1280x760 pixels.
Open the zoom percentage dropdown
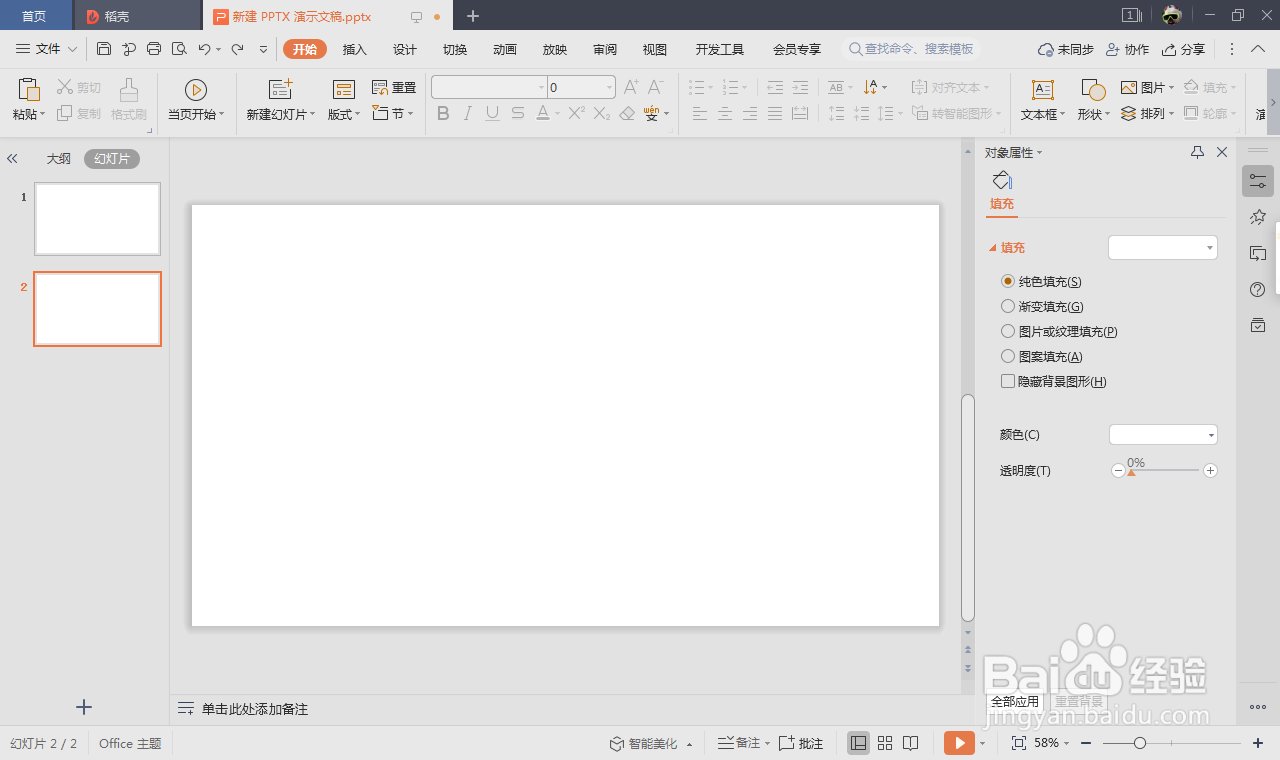(x=1053, y=743)
